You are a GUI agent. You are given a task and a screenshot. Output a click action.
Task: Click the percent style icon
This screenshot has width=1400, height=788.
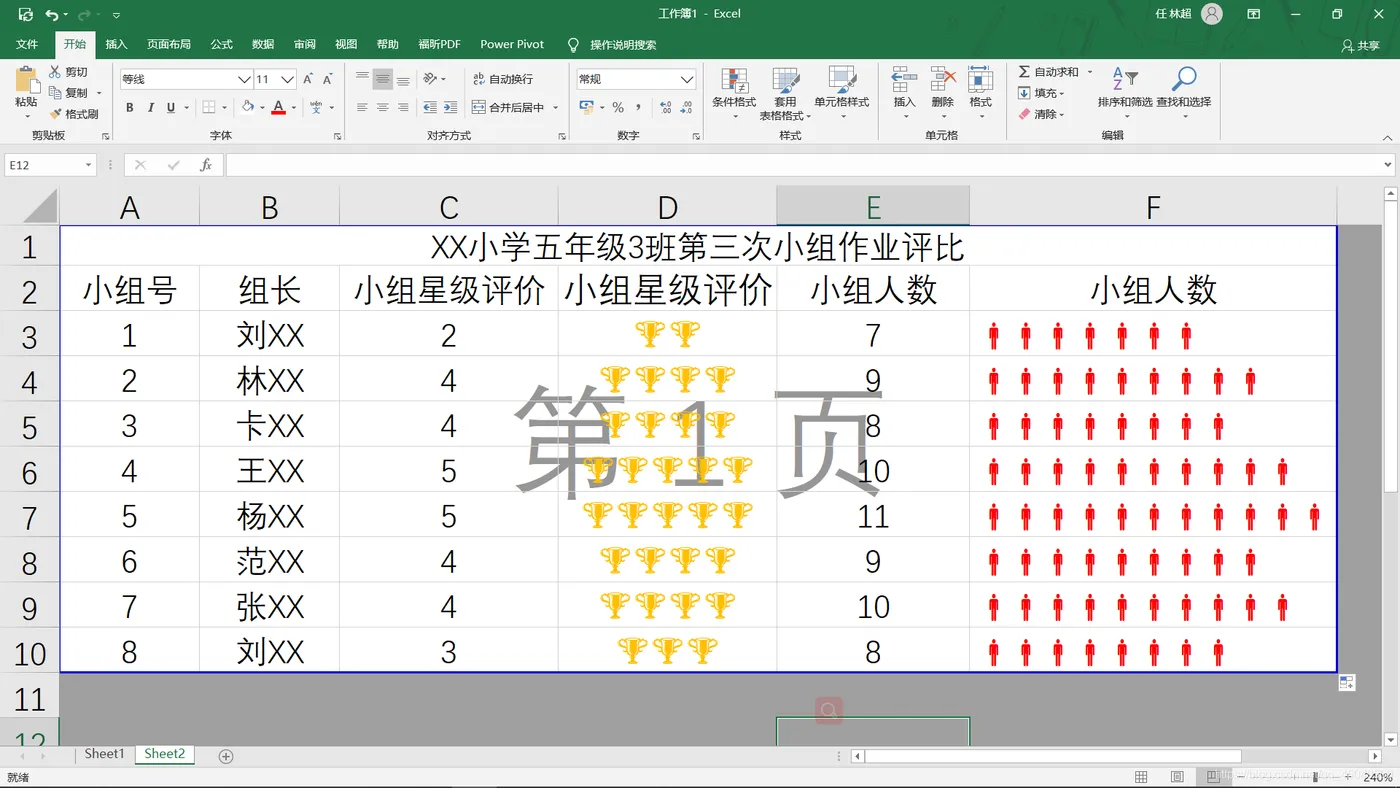click(618, 107)
